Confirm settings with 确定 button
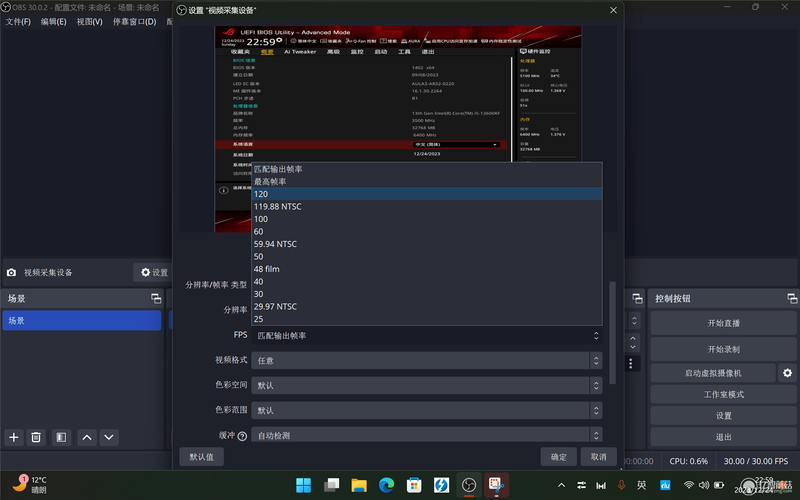The image size is (800, 500). click(x=559, y=457)
